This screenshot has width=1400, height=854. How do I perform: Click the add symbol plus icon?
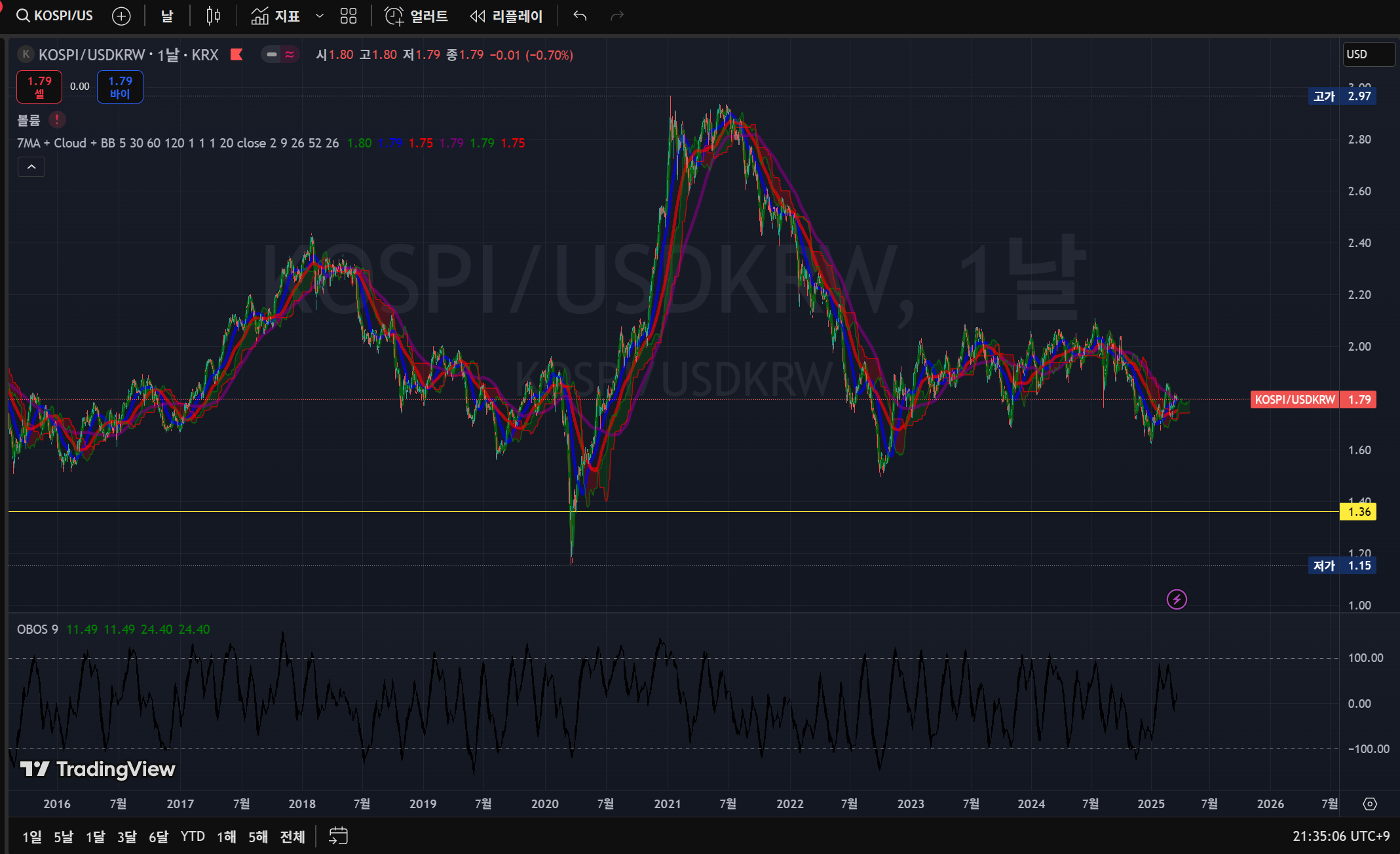[121, 16]
